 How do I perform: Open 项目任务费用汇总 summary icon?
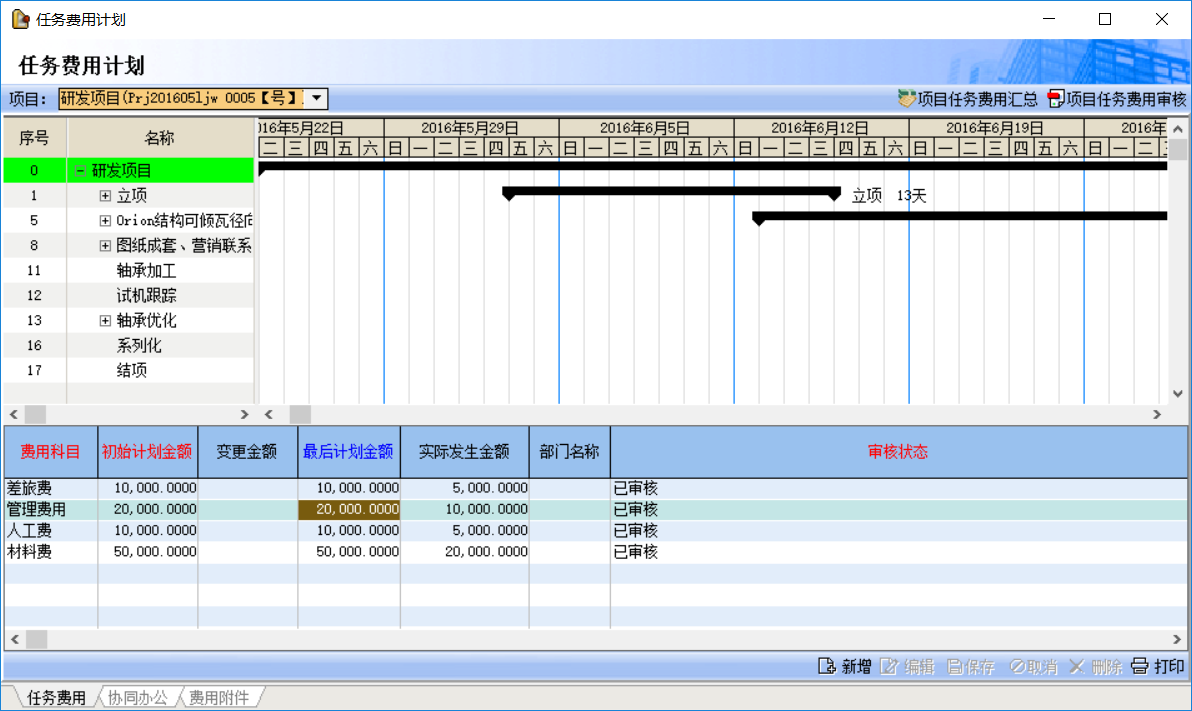point(907,98)
